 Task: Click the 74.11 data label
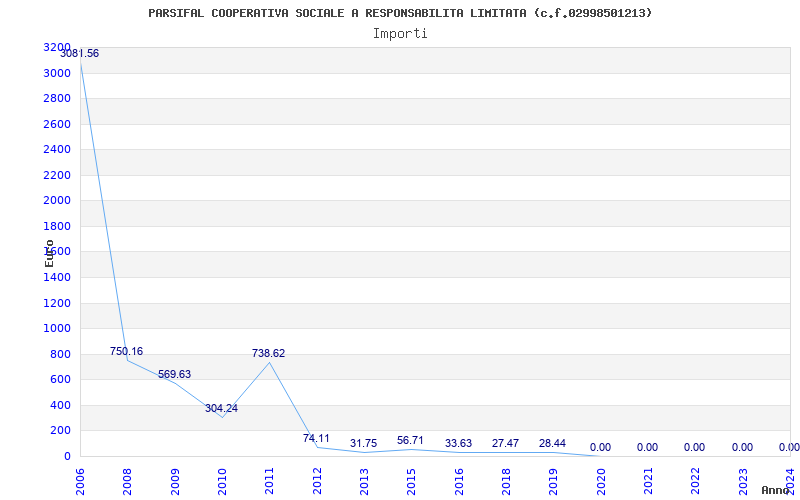click(x=316, y=438)
